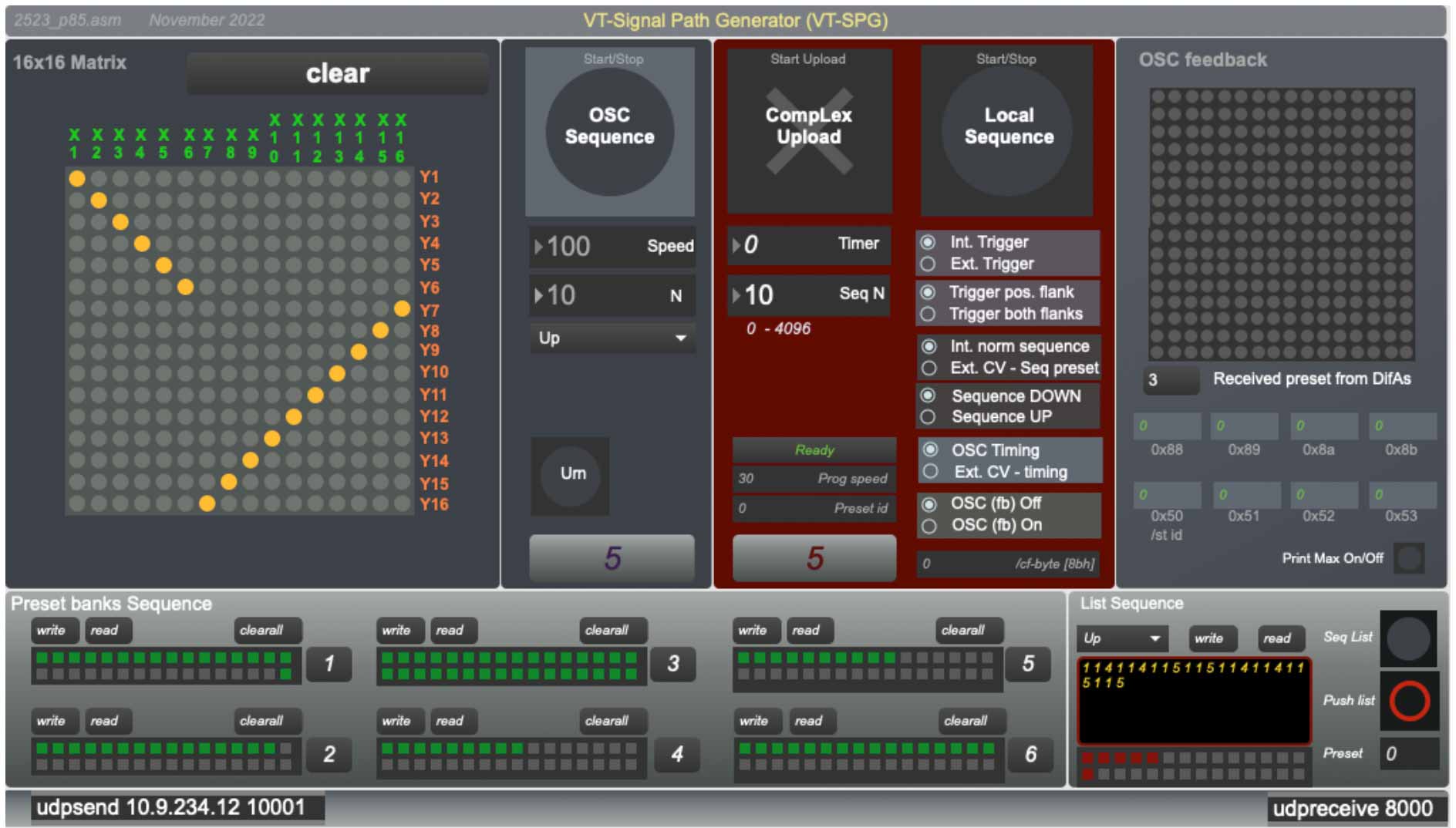The width and height of the screenshot is (1456, 828).
Task: Click the active matrix dot in row Y7
Action: pyautogui.click(x=402, y=308)
